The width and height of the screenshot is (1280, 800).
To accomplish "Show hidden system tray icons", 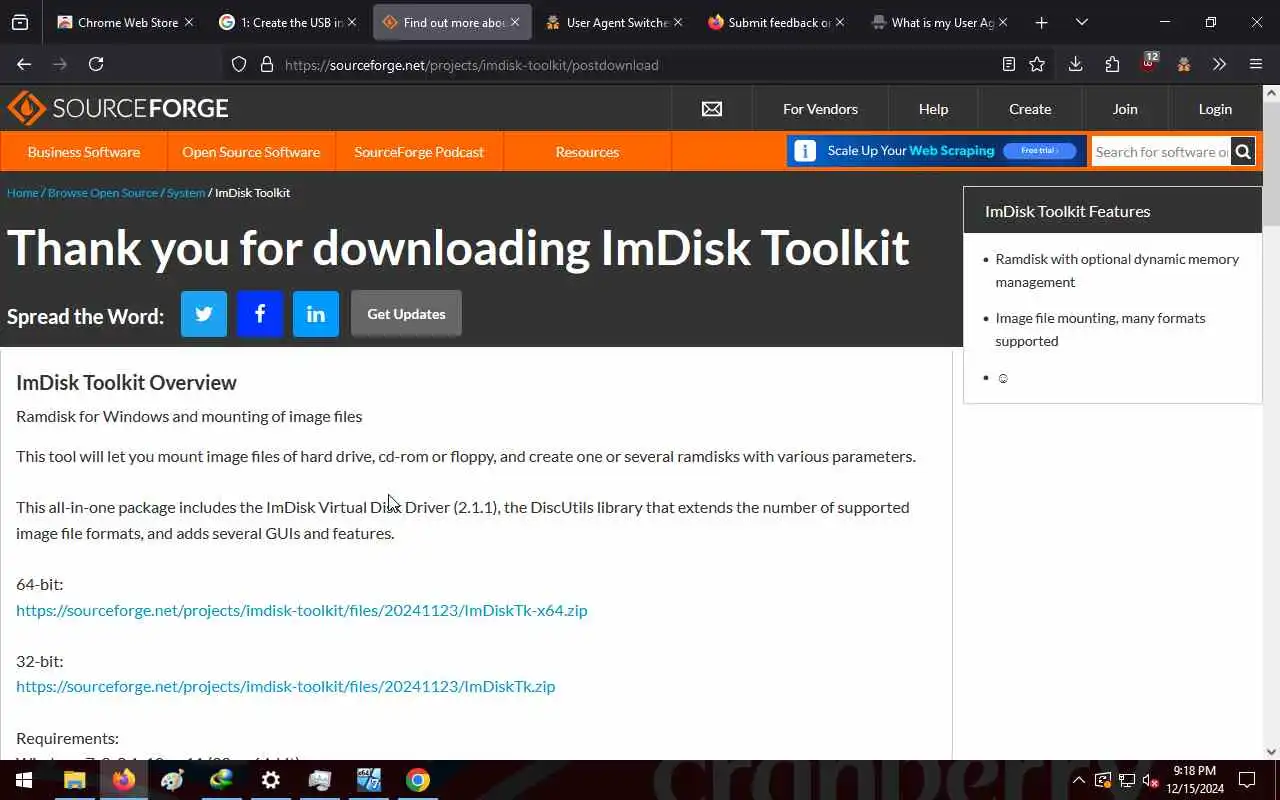I will [1079, 780].
